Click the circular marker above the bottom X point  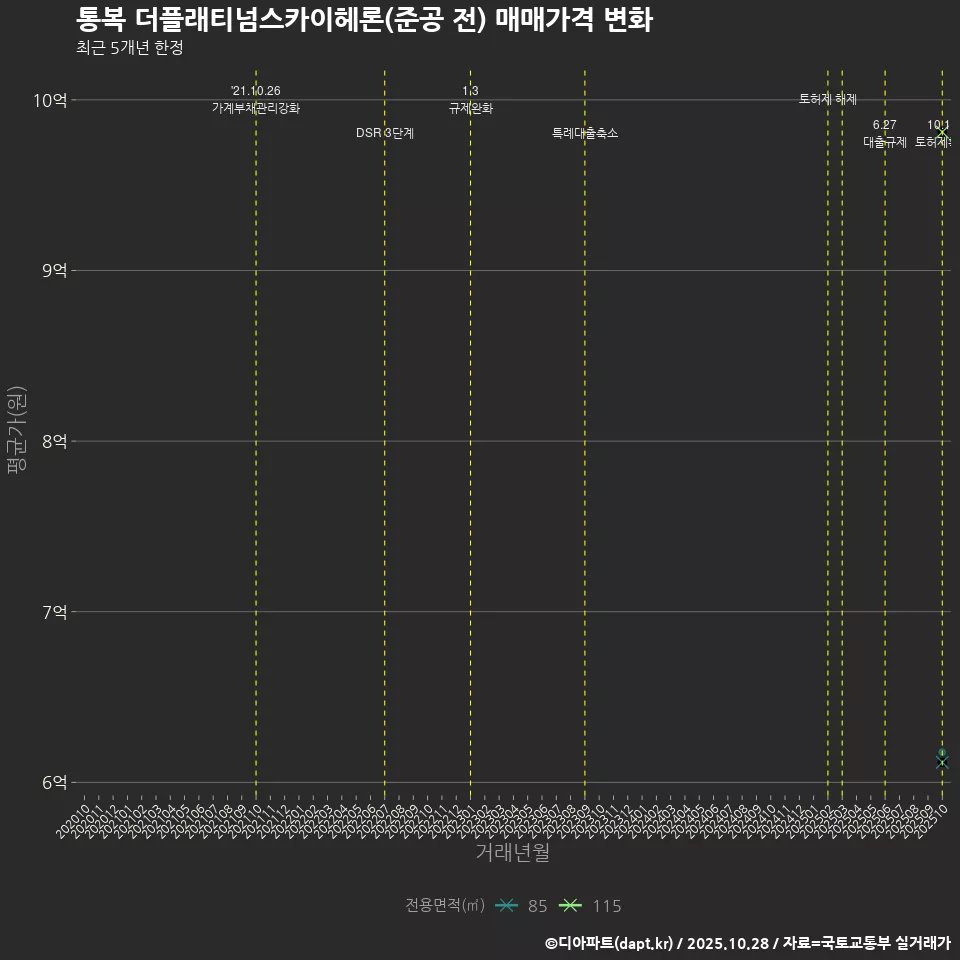click(x=941, y=751)
